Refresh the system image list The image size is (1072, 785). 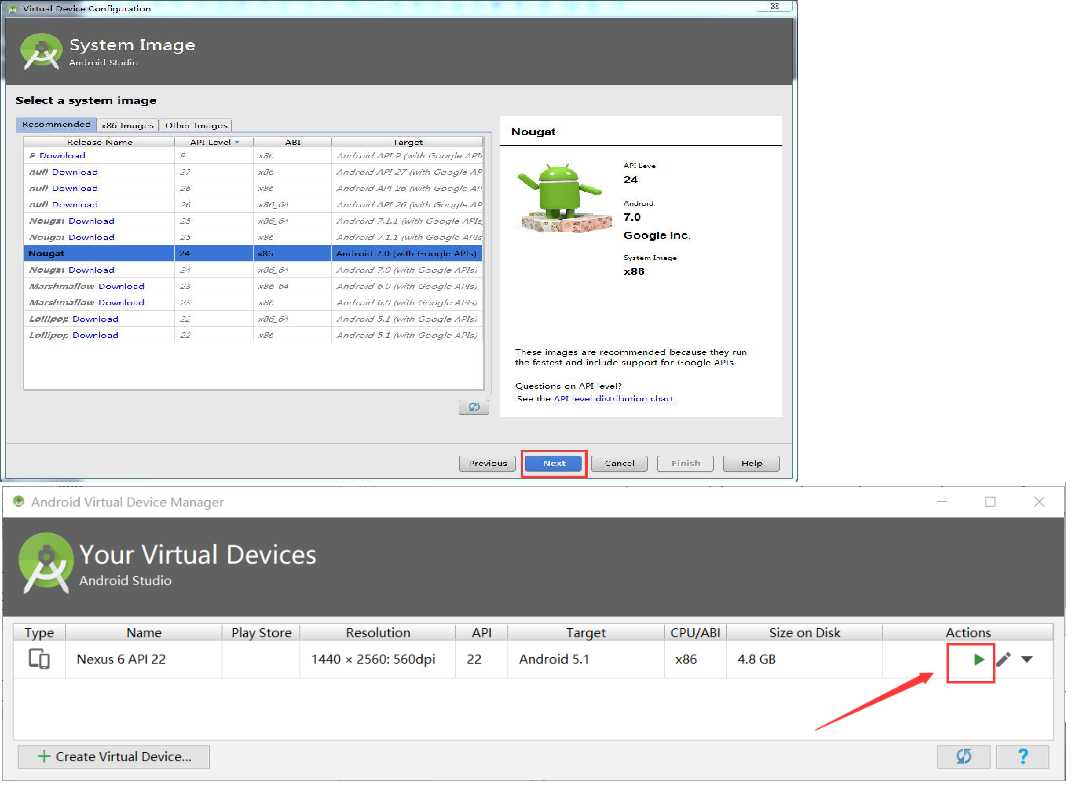474,408
